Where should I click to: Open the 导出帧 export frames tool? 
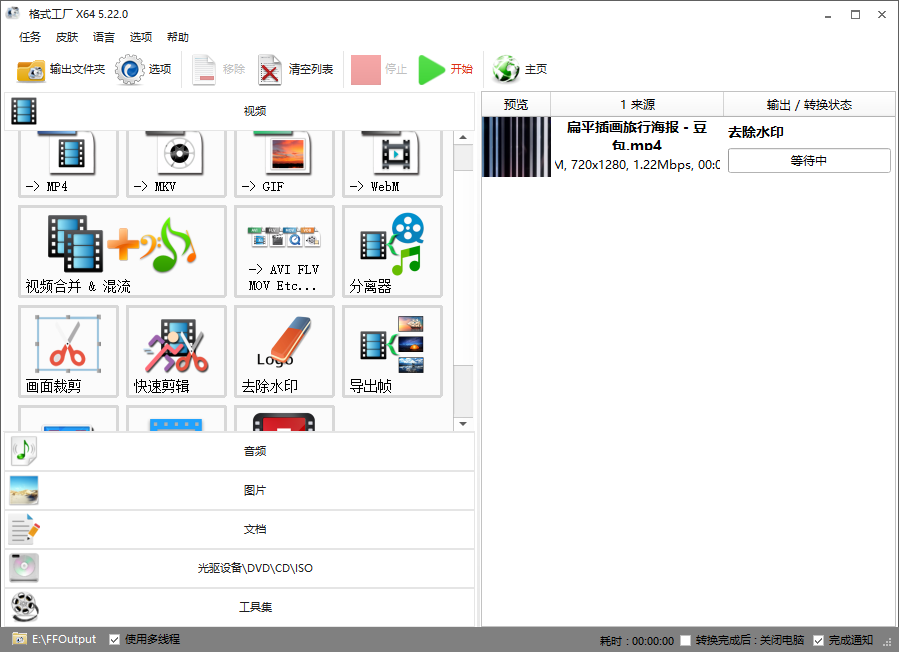[392, 351]
